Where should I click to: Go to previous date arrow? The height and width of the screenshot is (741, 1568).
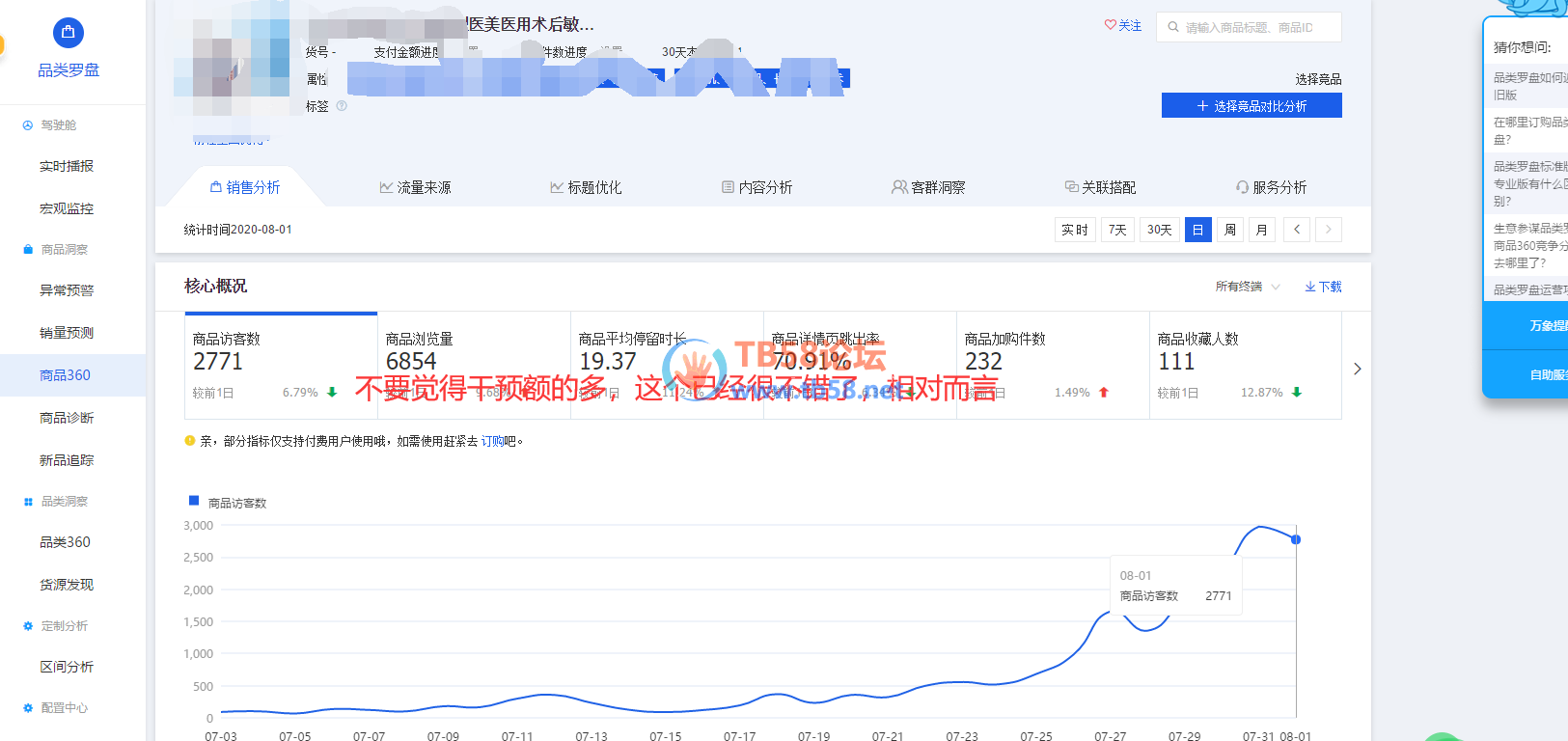coord(1297,230)
